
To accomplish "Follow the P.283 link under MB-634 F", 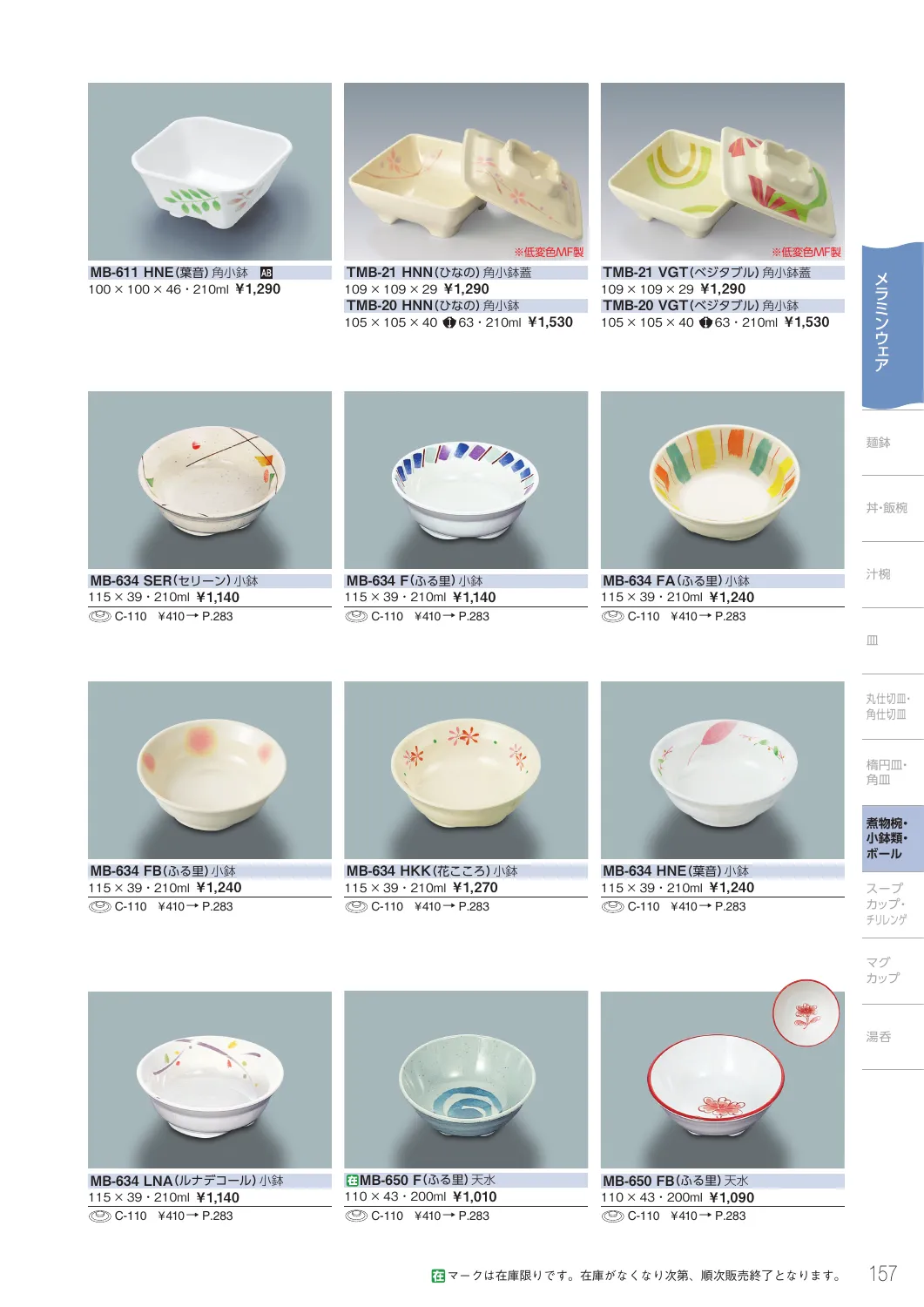I will tap(474, 616).
